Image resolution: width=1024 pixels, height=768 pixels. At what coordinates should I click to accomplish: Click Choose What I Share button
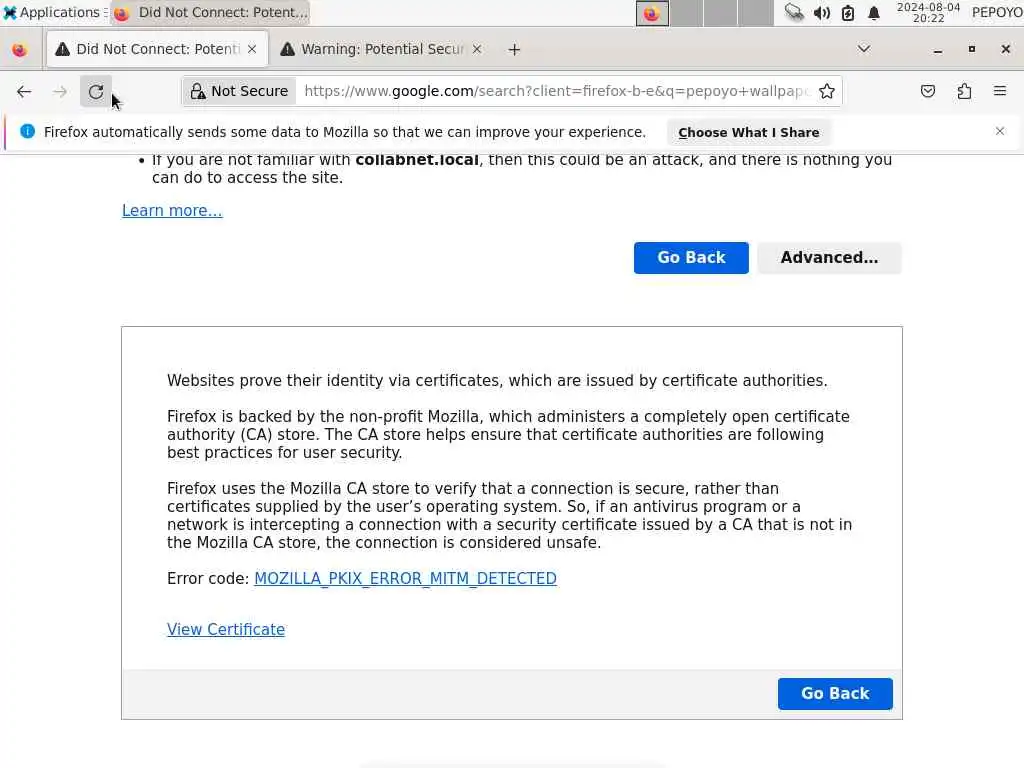pyautogui.click(x=748, y=133)
